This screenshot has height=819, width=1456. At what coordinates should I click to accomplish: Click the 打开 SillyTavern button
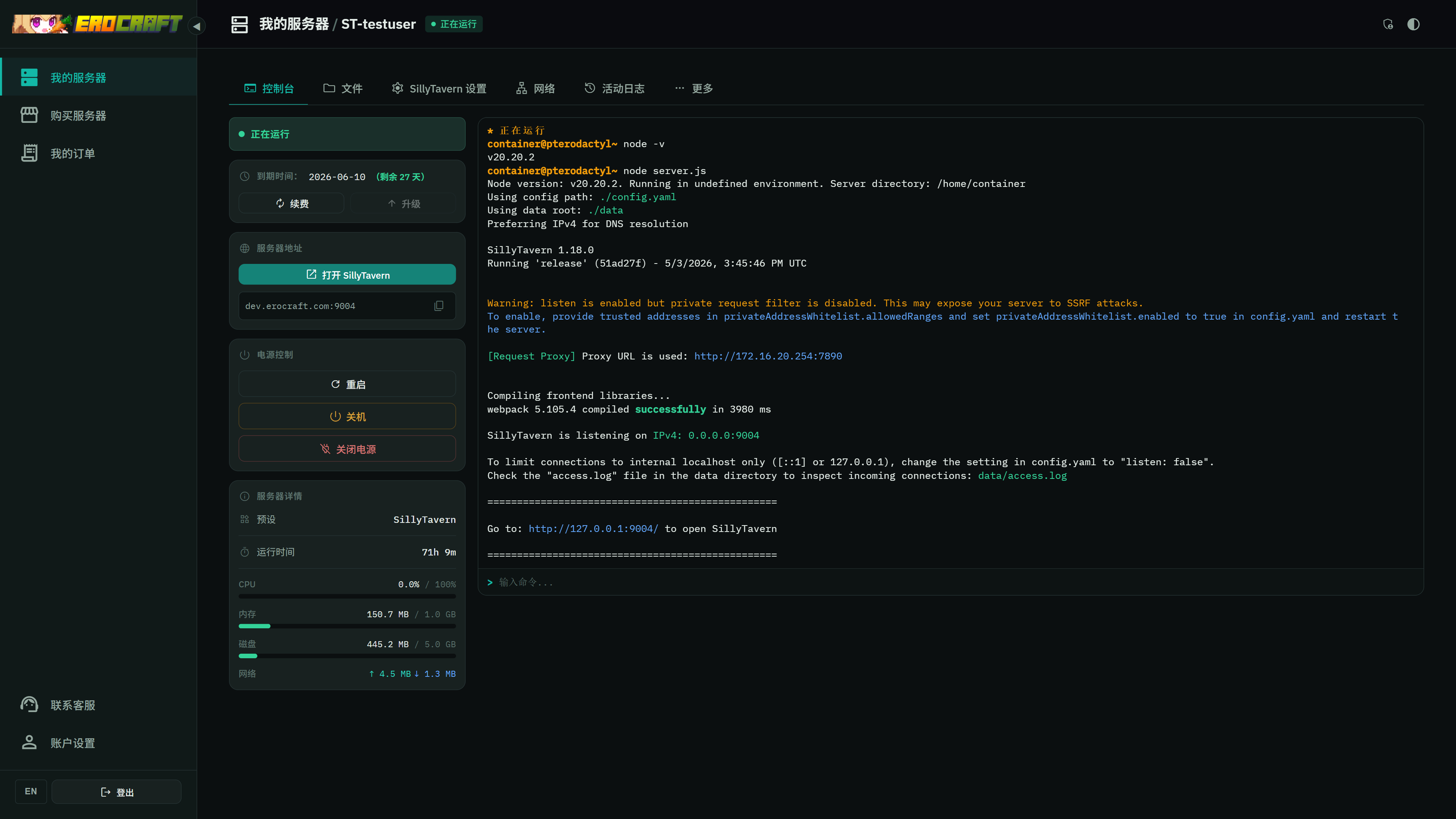point(347,275)
